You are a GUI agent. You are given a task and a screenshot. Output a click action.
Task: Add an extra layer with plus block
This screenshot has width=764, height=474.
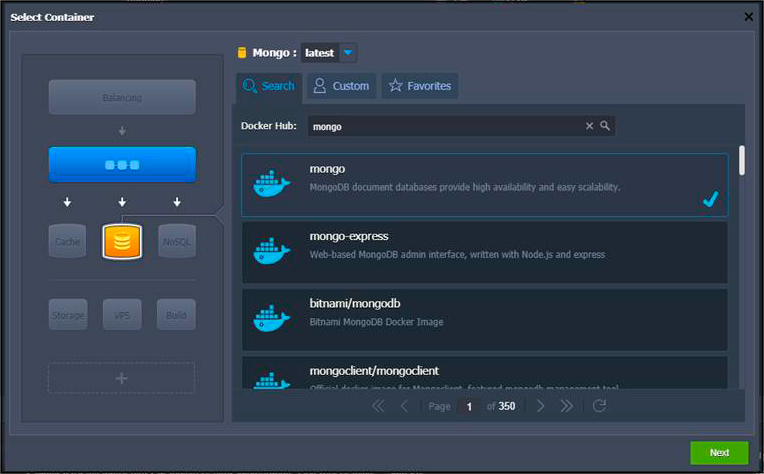122,378
